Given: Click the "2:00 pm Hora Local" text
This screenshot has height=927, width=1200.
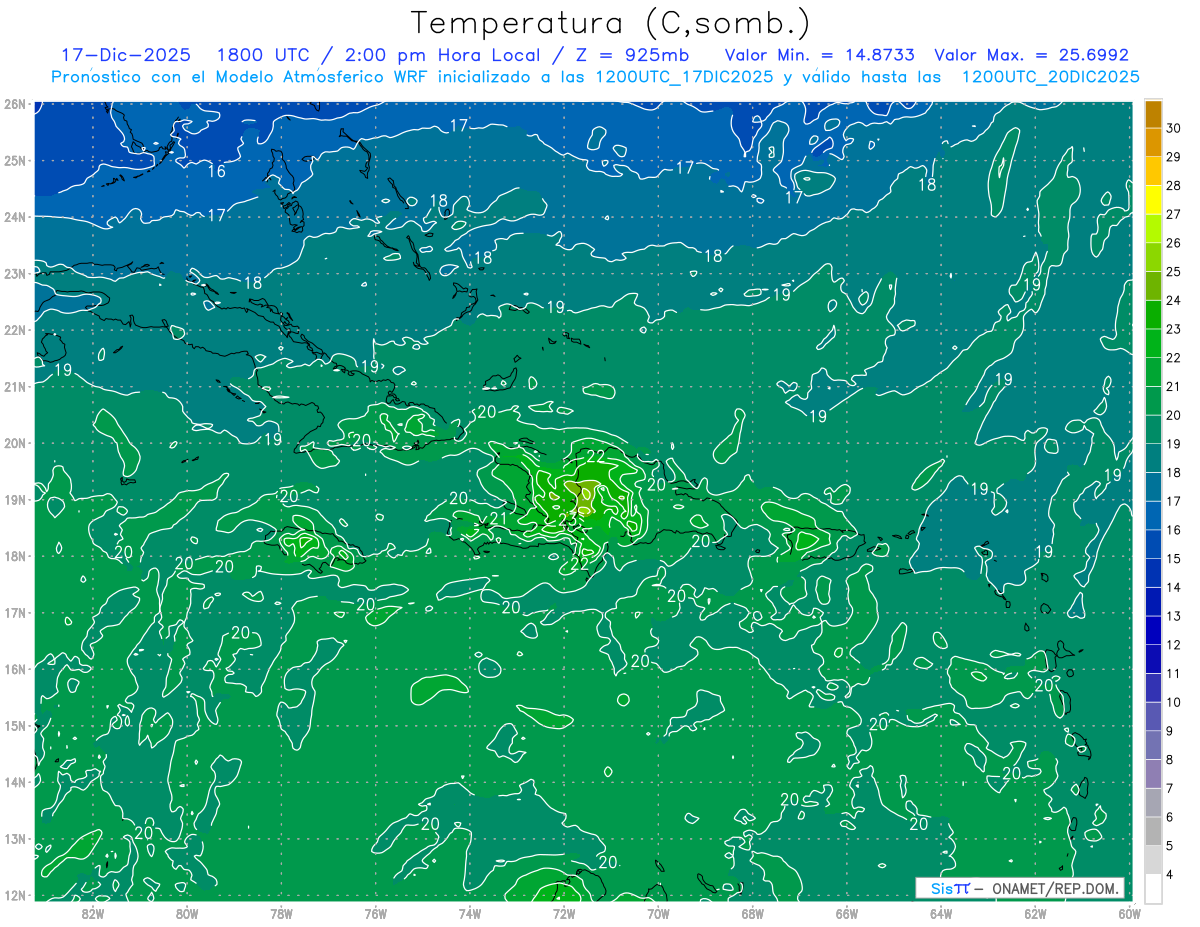Looking at the screenshot, I should click(x=442, y=55).
